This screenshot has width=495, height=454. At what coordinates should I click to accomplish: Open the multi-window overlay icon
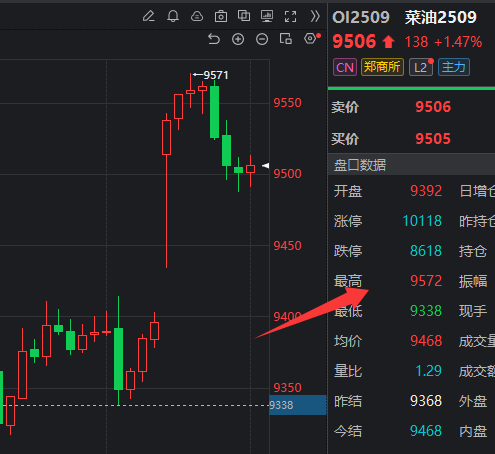[244, 16]
